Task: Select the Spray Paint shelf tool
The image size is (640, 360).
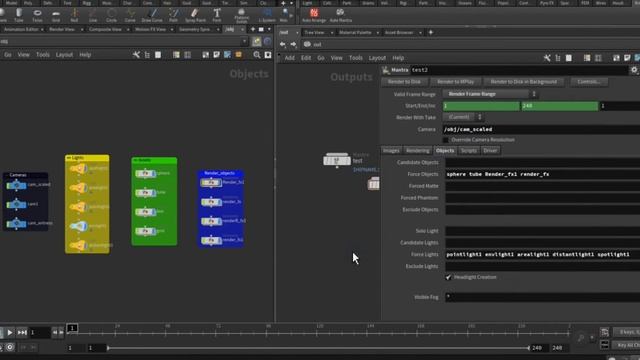Action: 195,16
